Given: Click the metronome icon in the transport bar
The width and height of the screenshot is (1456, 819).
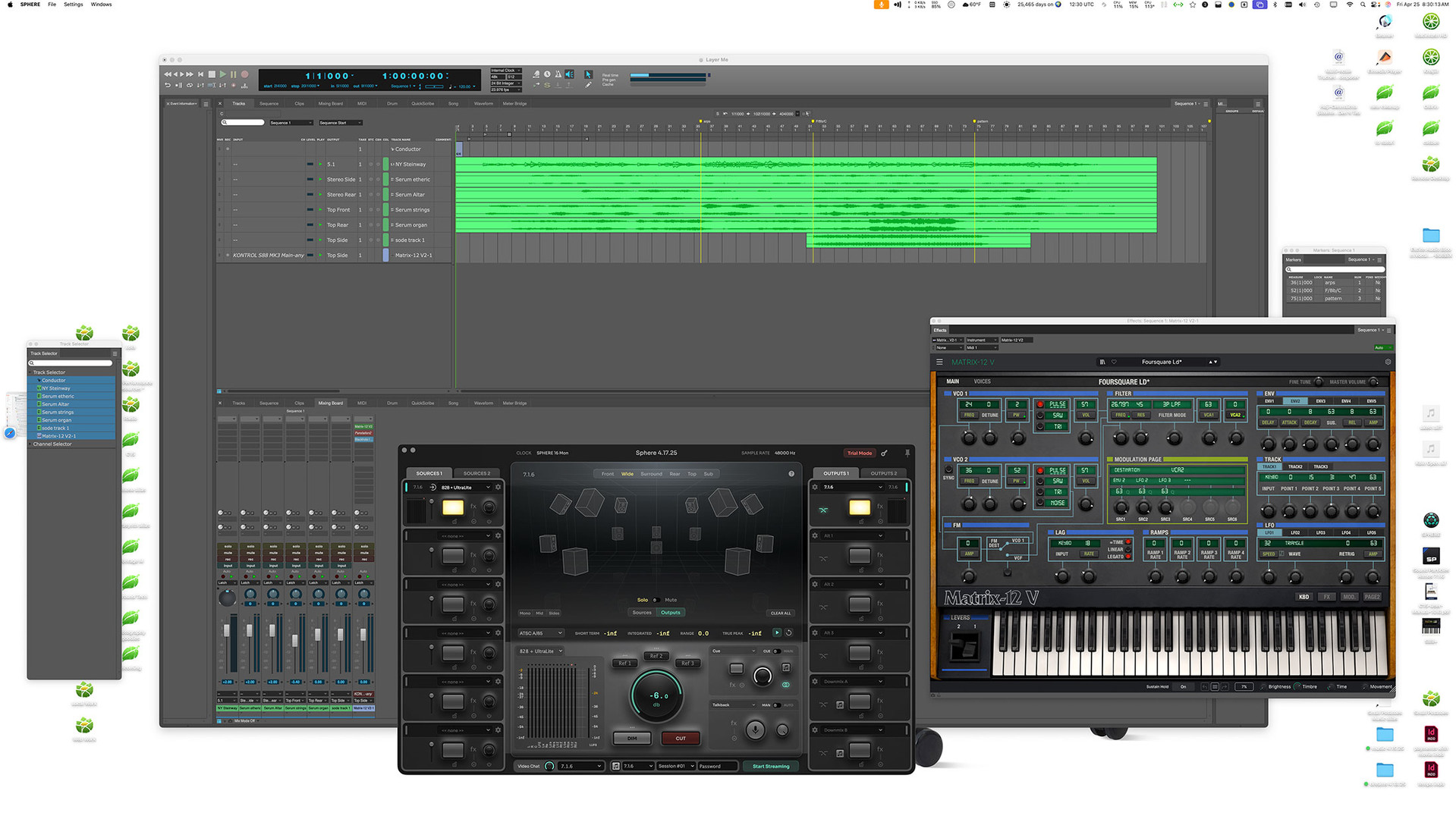Looking at the screenshot, I should pyautogui.click(x=559, y=75).
